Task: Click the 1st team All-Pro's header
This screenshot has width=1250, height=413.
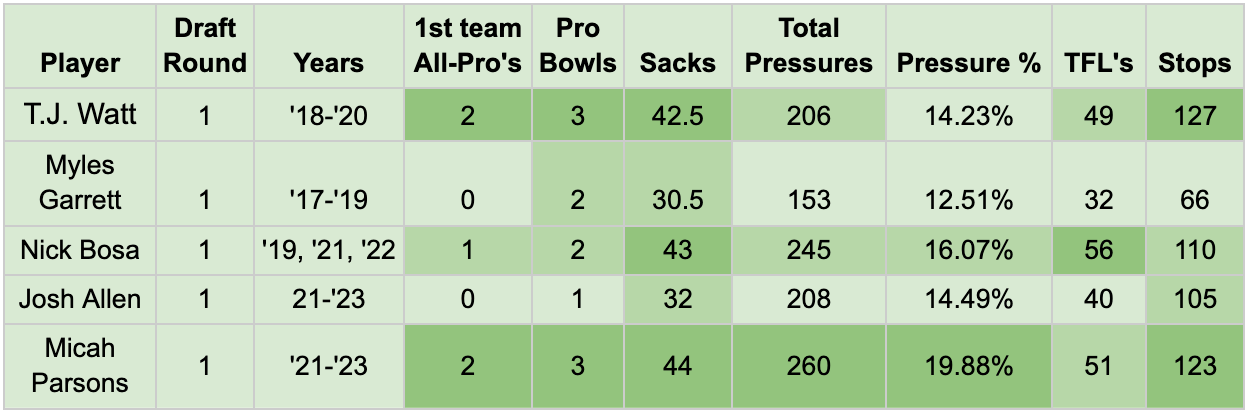Action: pyautogui.click(x=467, y=46)
